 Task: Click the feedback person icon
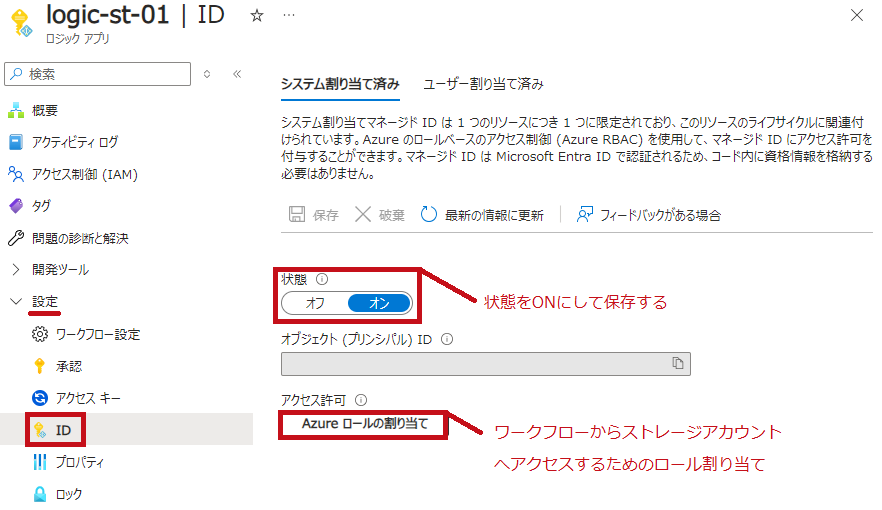tap(584, 214)
